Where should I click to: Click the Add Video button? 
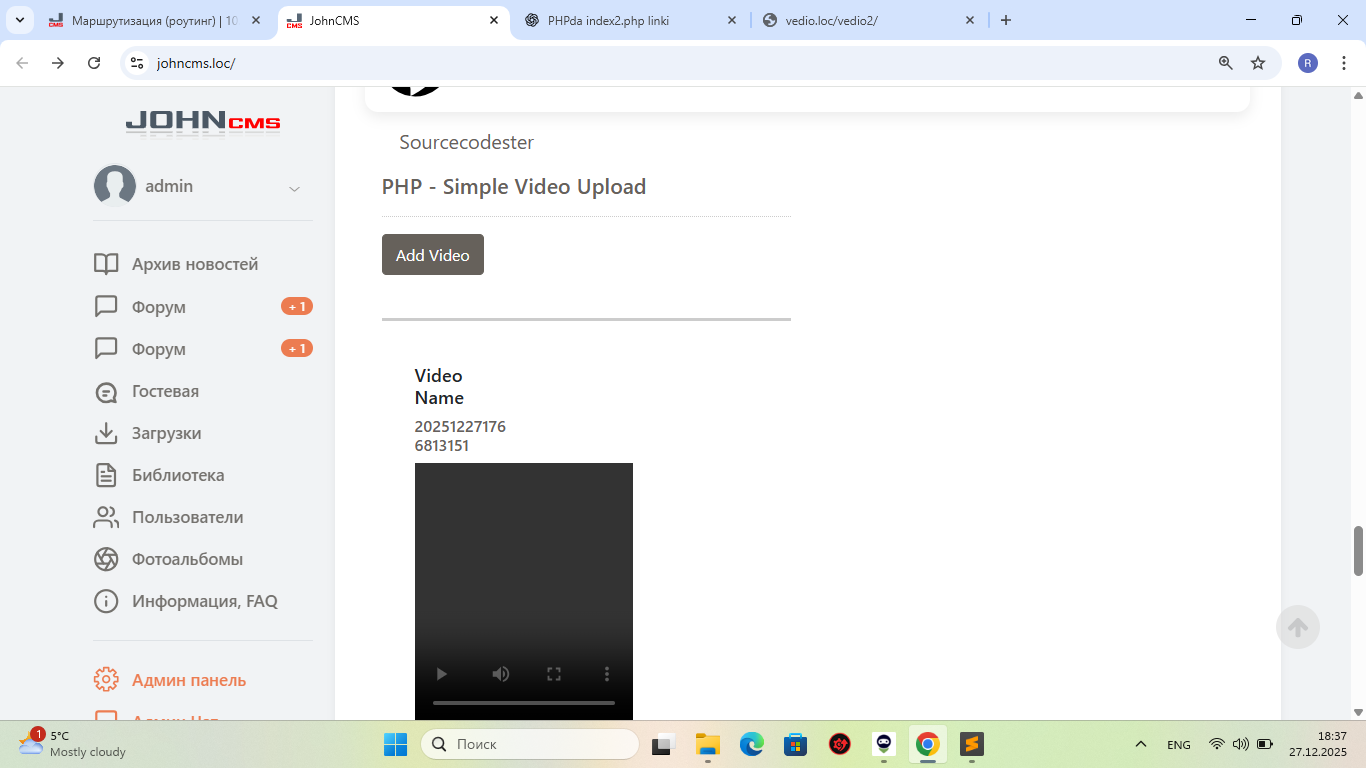pyautogui.click(x=433, y=255)
